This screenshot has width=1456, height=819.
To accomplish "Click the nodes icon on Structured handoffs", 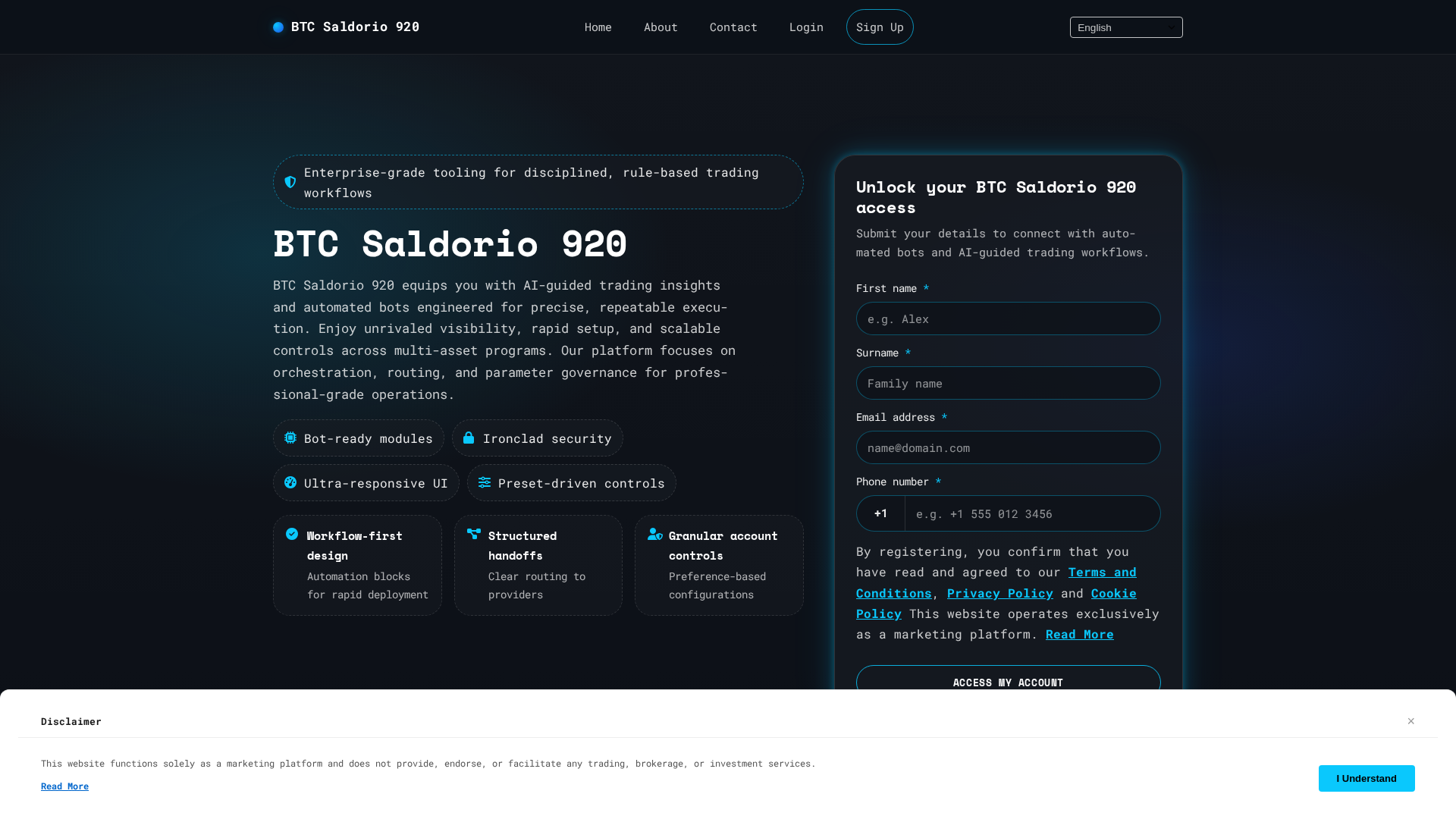I will pos(474,534).
